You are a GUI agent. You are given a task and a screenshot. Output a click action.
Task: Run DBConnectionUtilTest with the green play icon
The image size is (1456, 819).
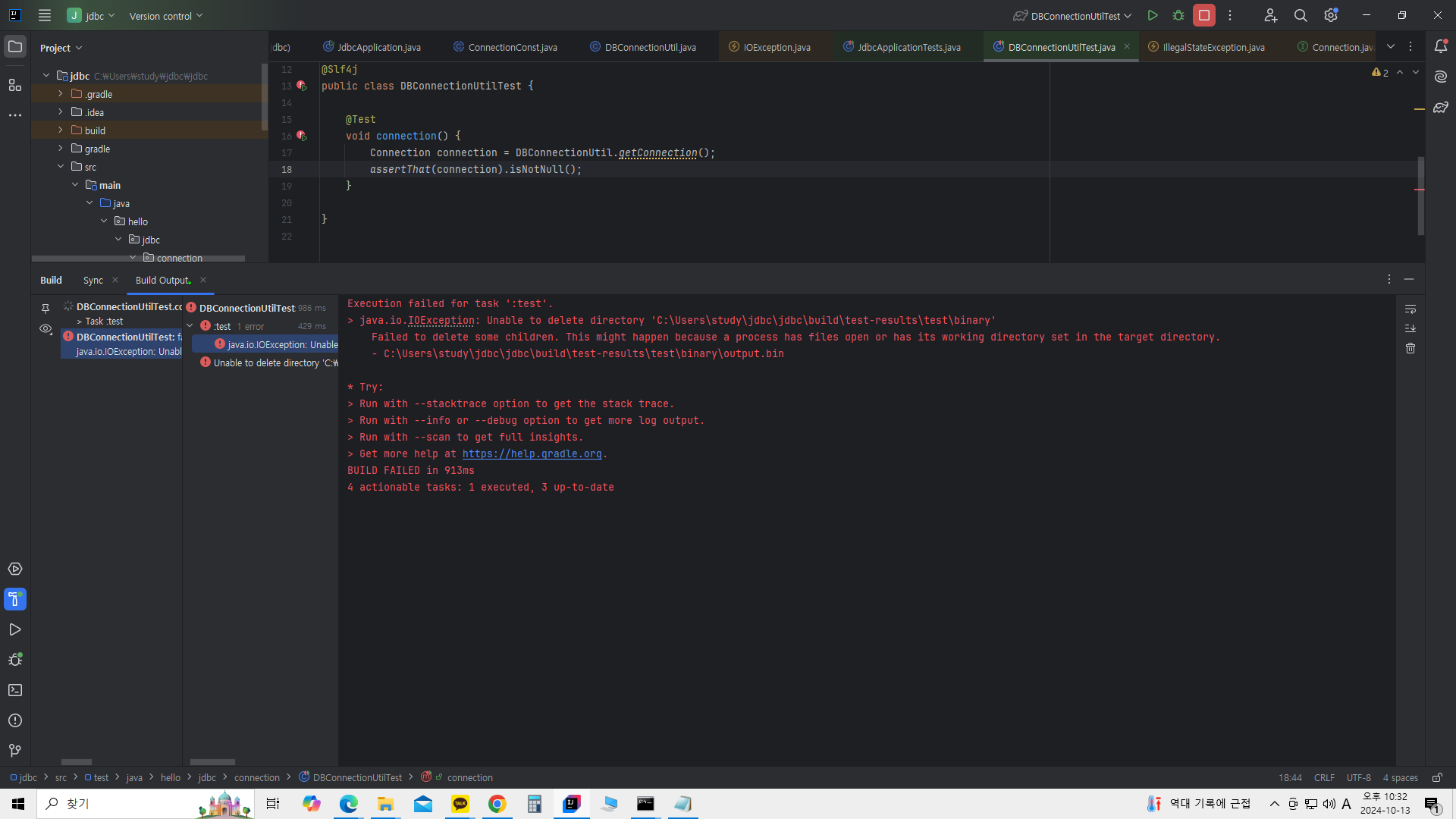(x=1153, y=15)
